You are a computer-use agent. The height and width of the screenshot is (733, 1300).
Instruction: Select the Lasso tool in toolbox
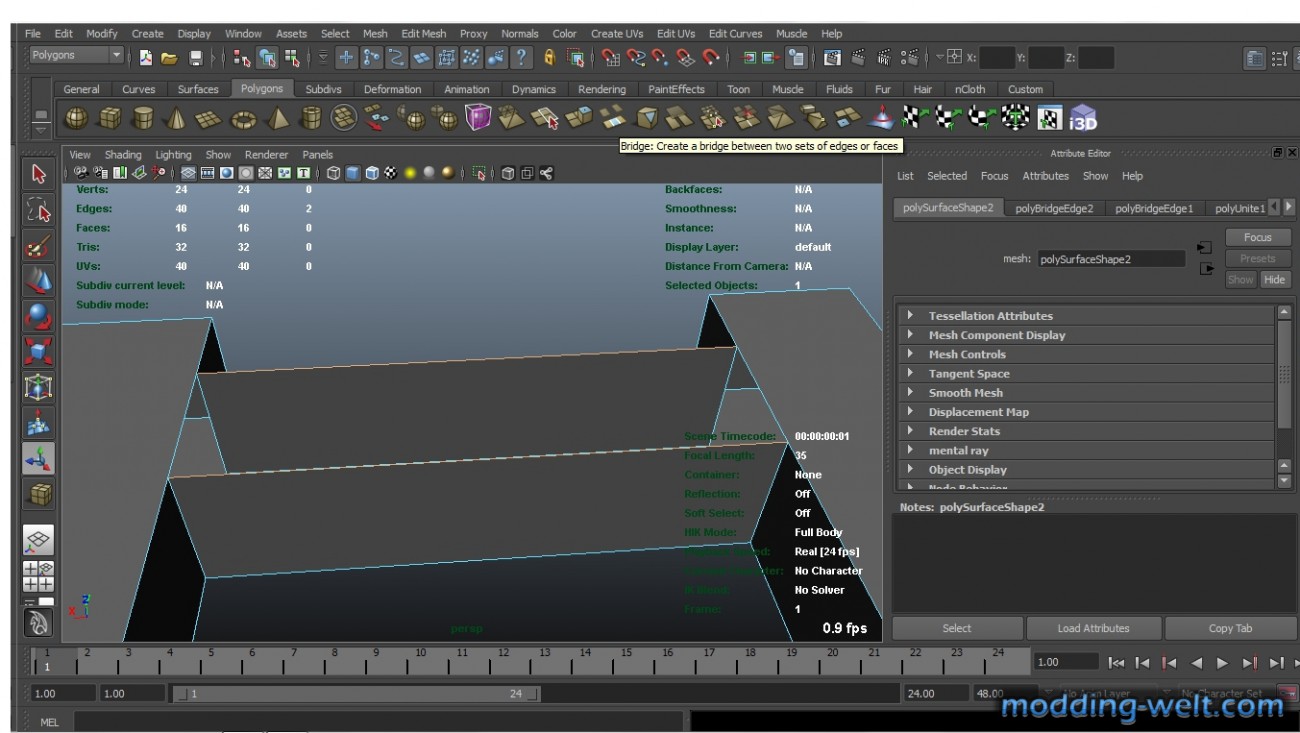pos(39,211)
